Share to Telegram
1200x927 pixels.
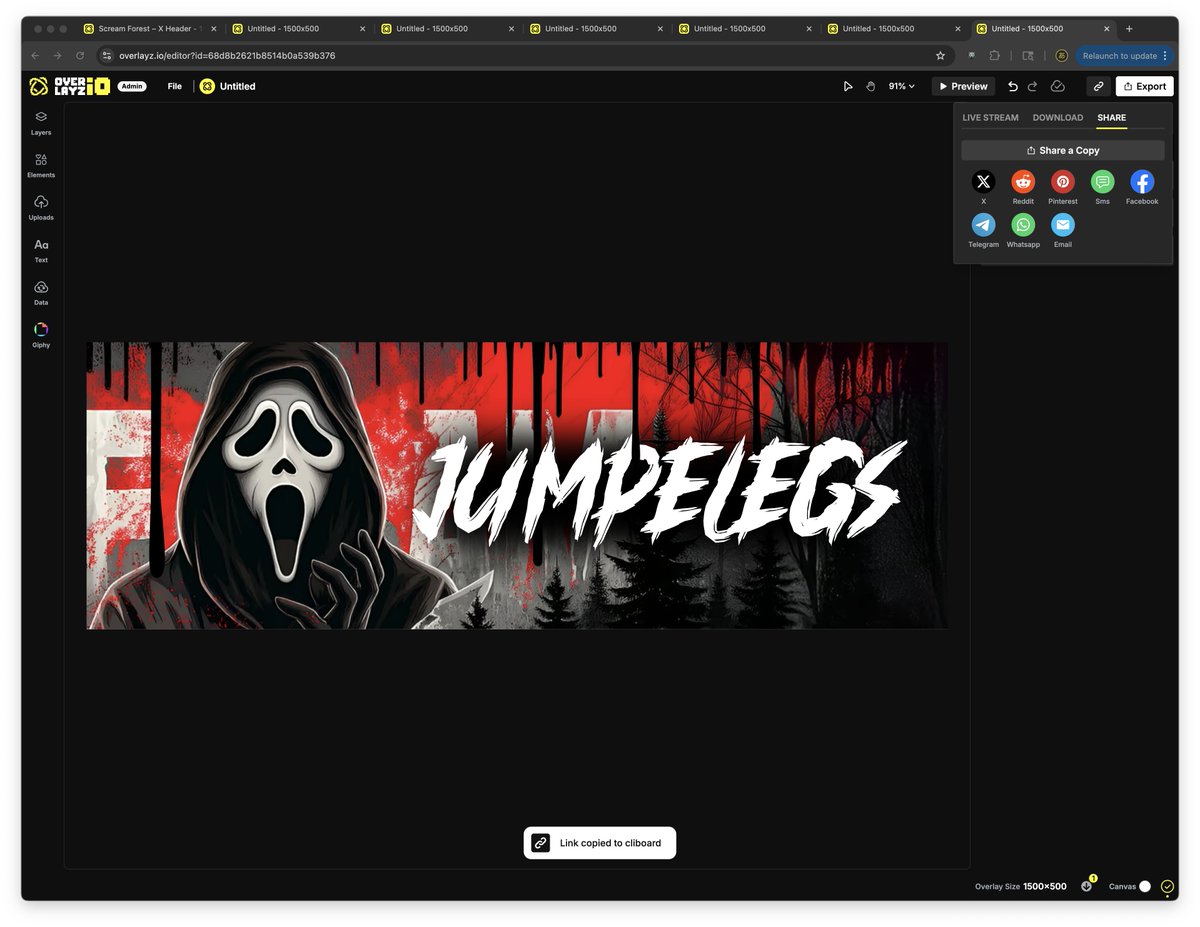(983, 225)
